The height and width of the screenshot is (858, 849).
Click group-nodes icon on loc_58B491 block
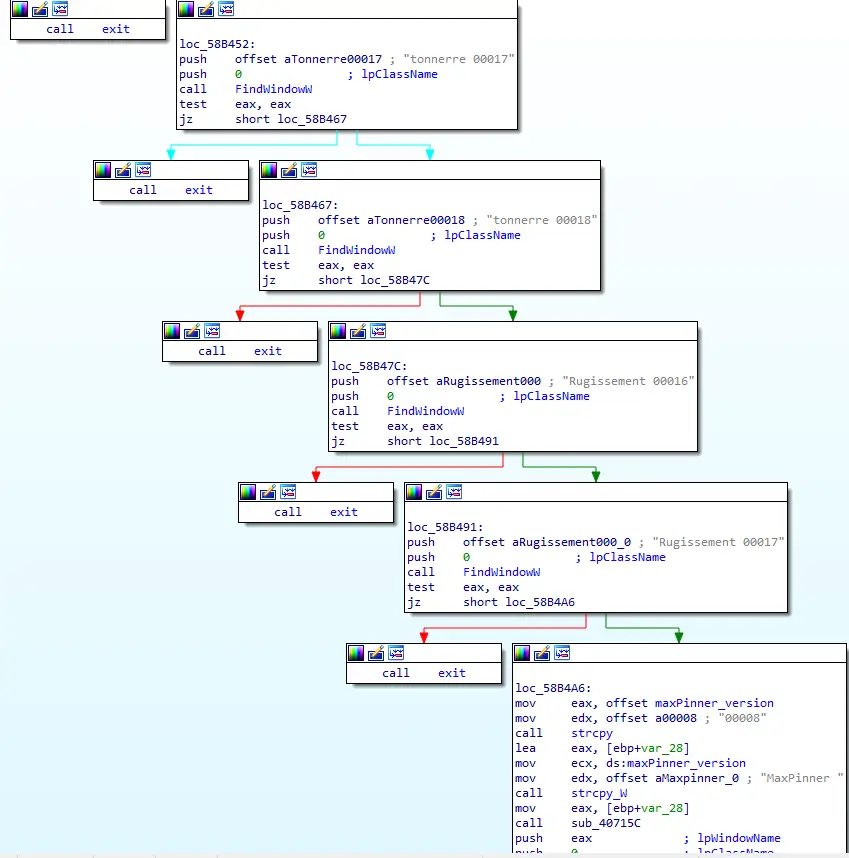(454, 492)
